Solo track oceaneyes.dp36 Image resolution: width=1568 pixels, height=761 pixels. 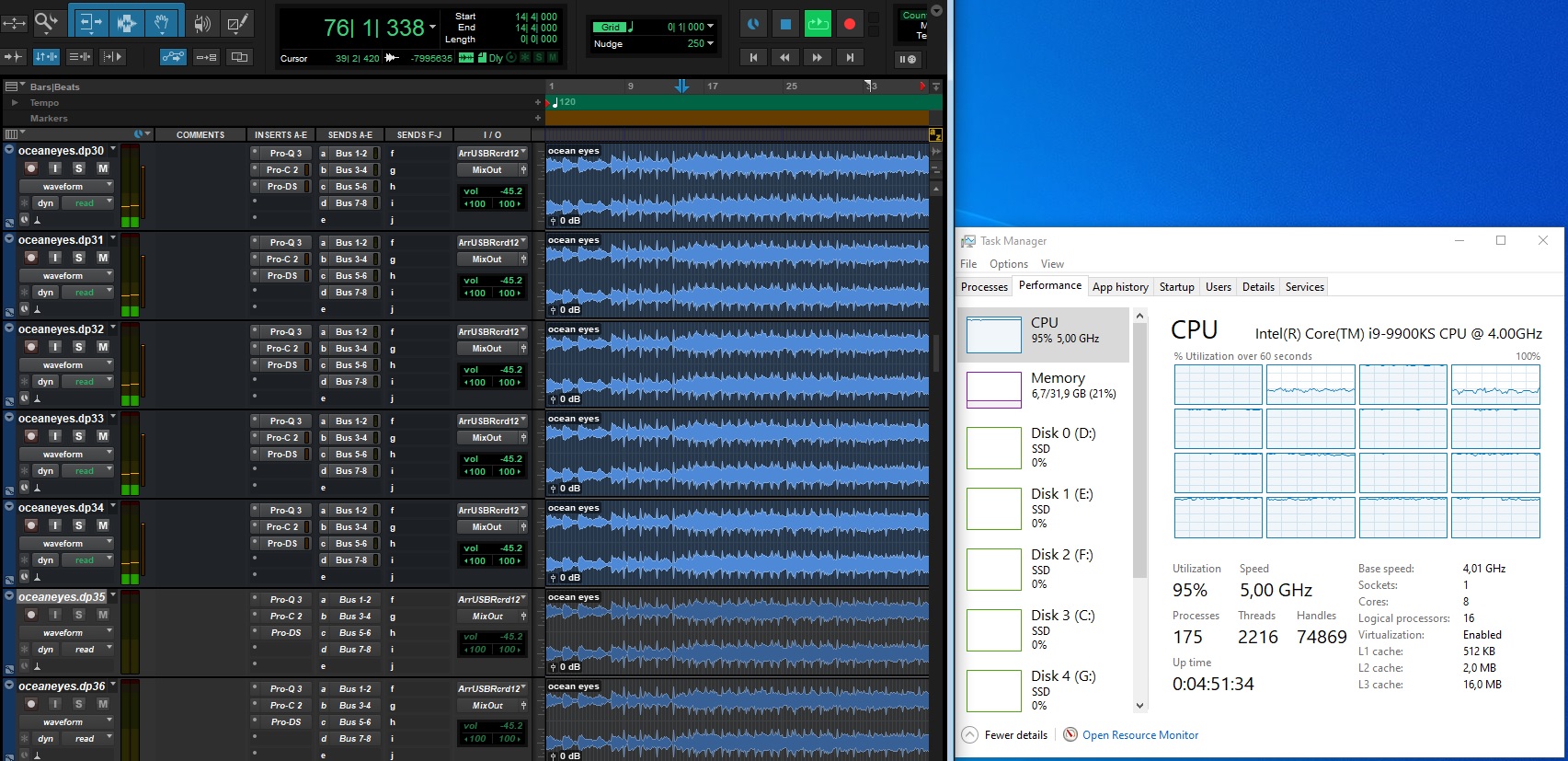pyautogui.click(x=79, y=704)
